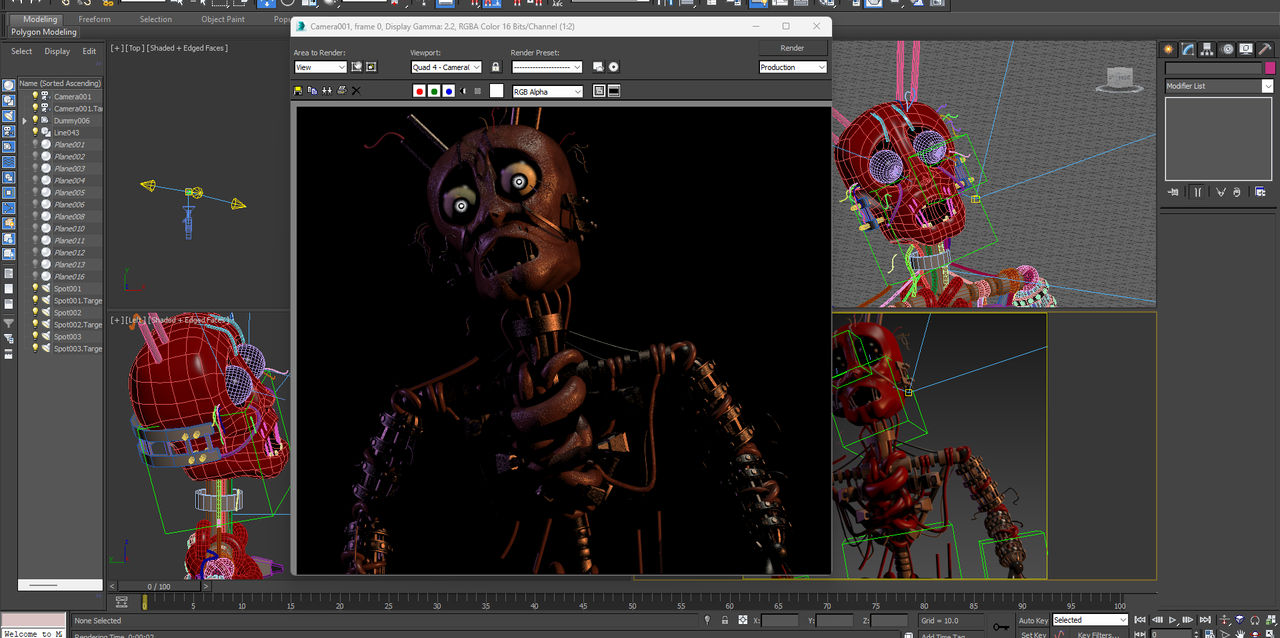1280x638 pixels.
Task: Print the rendered image
Action: pyautogui.click(x=342, y=90)
